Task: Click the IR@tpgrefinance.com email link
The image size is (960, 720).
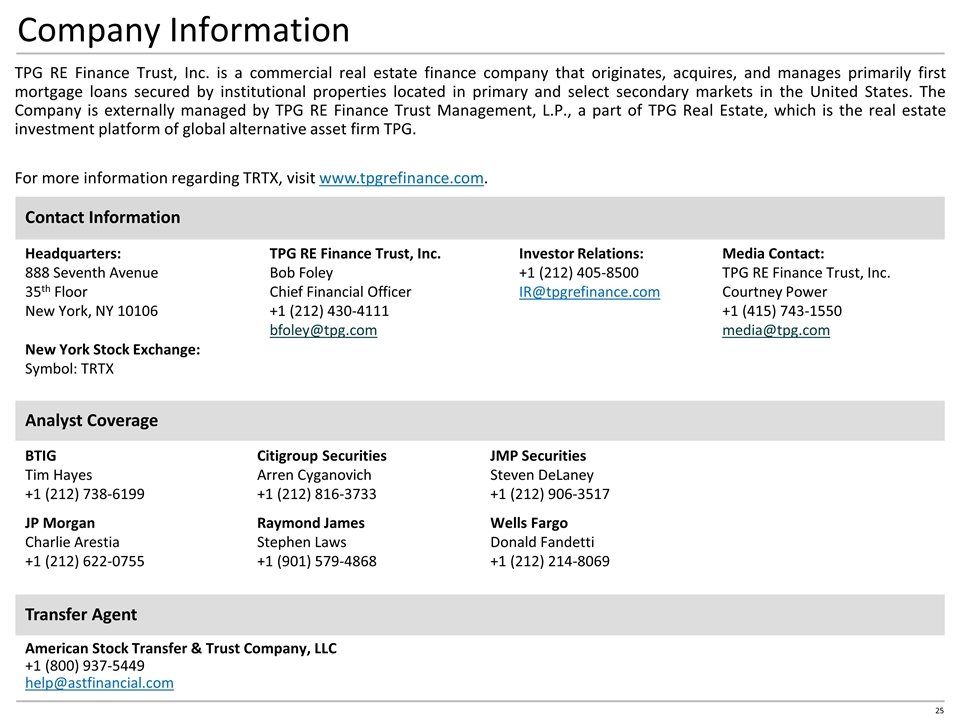Action: (589, 292)
